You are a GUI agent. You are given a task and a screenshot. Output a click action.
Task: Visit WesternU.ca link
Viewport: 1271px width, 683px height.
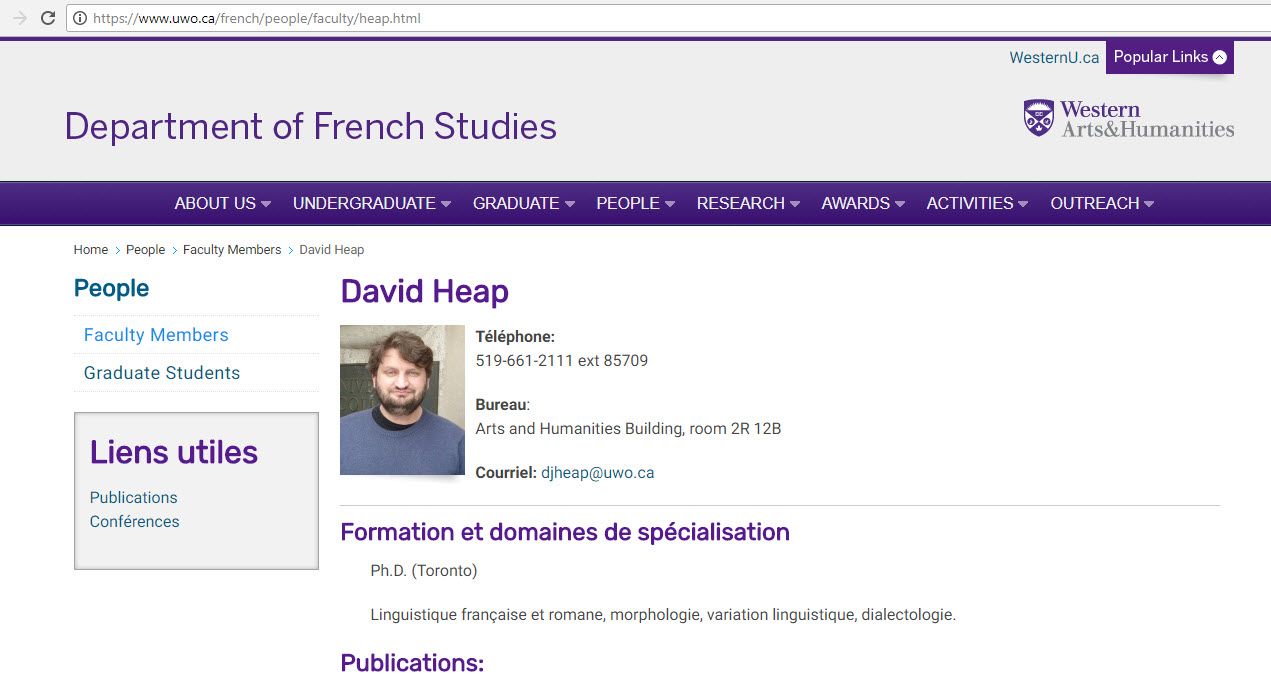[1053, 57]
